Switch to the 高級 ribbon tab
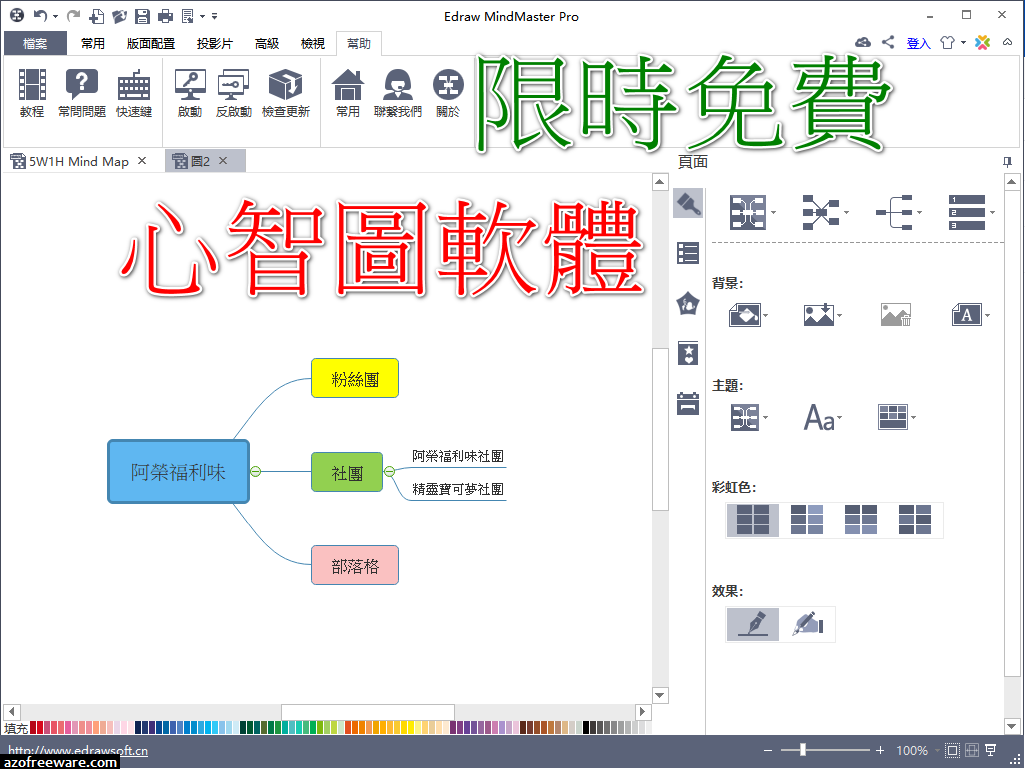 [267, 44]
